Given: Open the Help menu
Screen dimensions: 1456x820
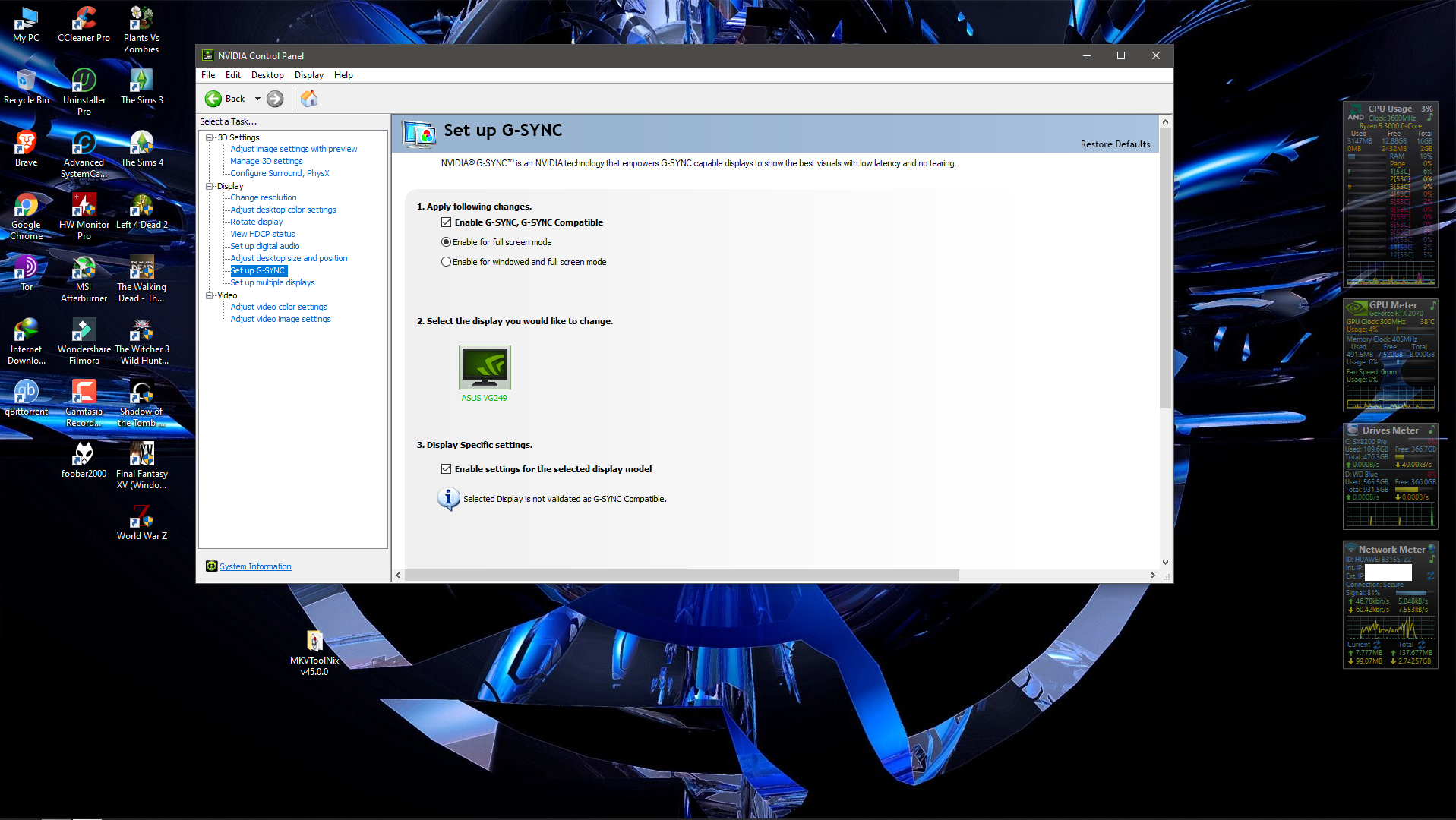Looking at the screenshot, I should tap(343, 75).
